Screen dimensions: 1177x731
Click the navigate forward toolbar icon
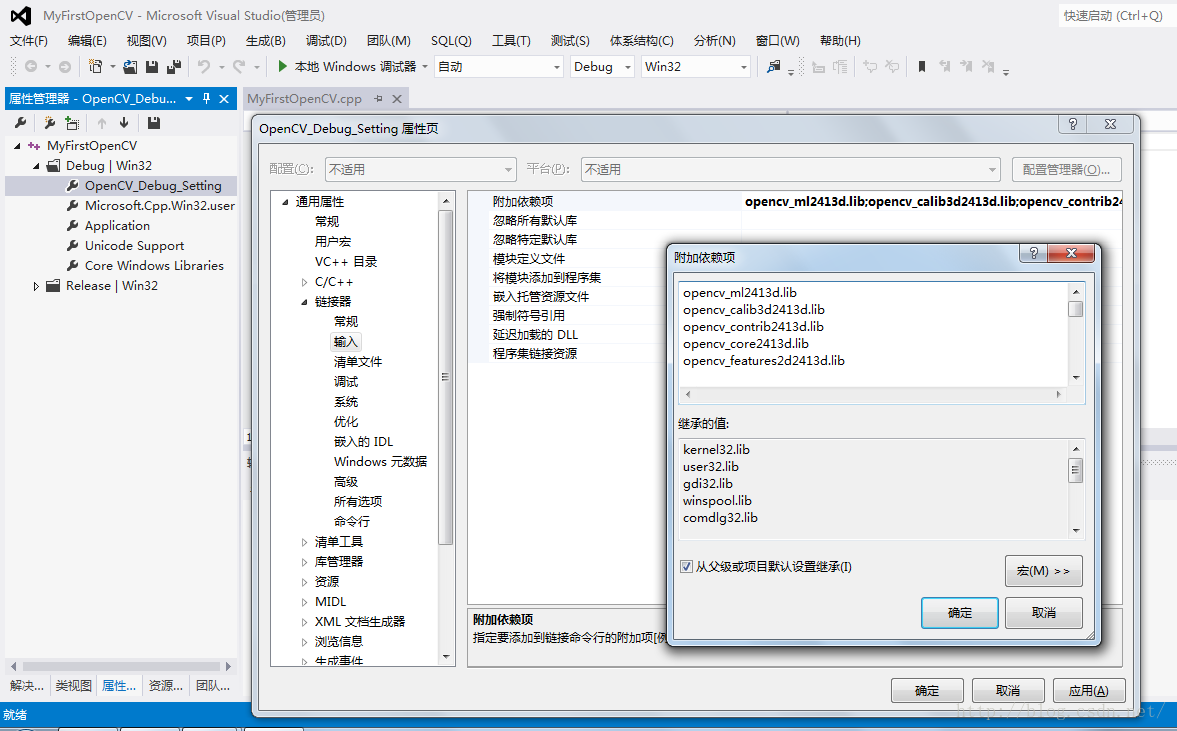pos(65,67)
